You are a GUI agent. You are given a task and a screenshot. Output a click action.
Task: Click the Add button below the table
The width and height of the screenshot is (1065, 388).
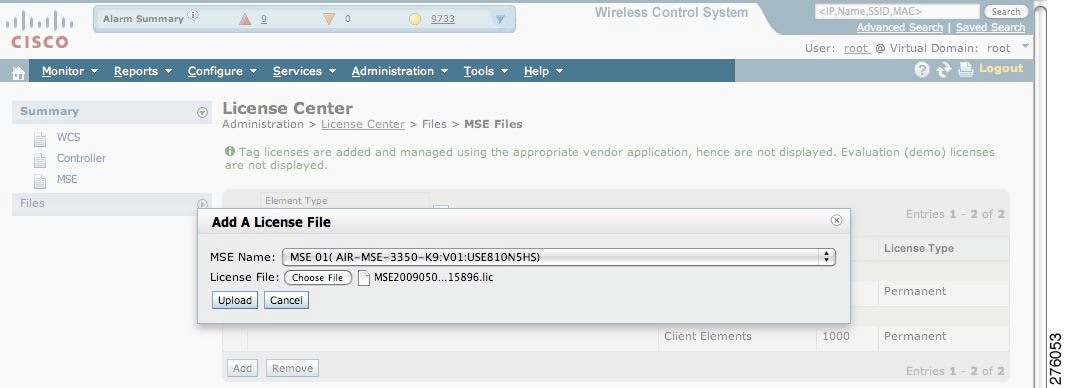tap(242, 368)
